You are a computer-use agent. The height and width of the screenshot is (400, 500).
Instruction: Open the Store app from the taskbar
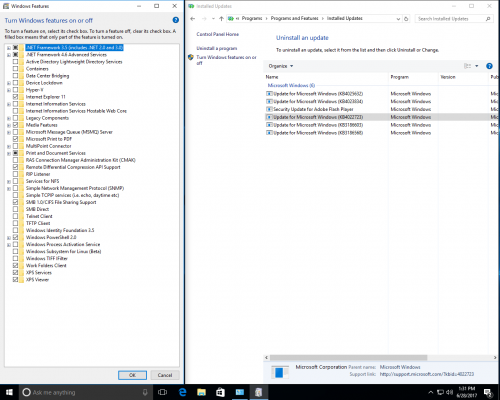coord(220,392)
